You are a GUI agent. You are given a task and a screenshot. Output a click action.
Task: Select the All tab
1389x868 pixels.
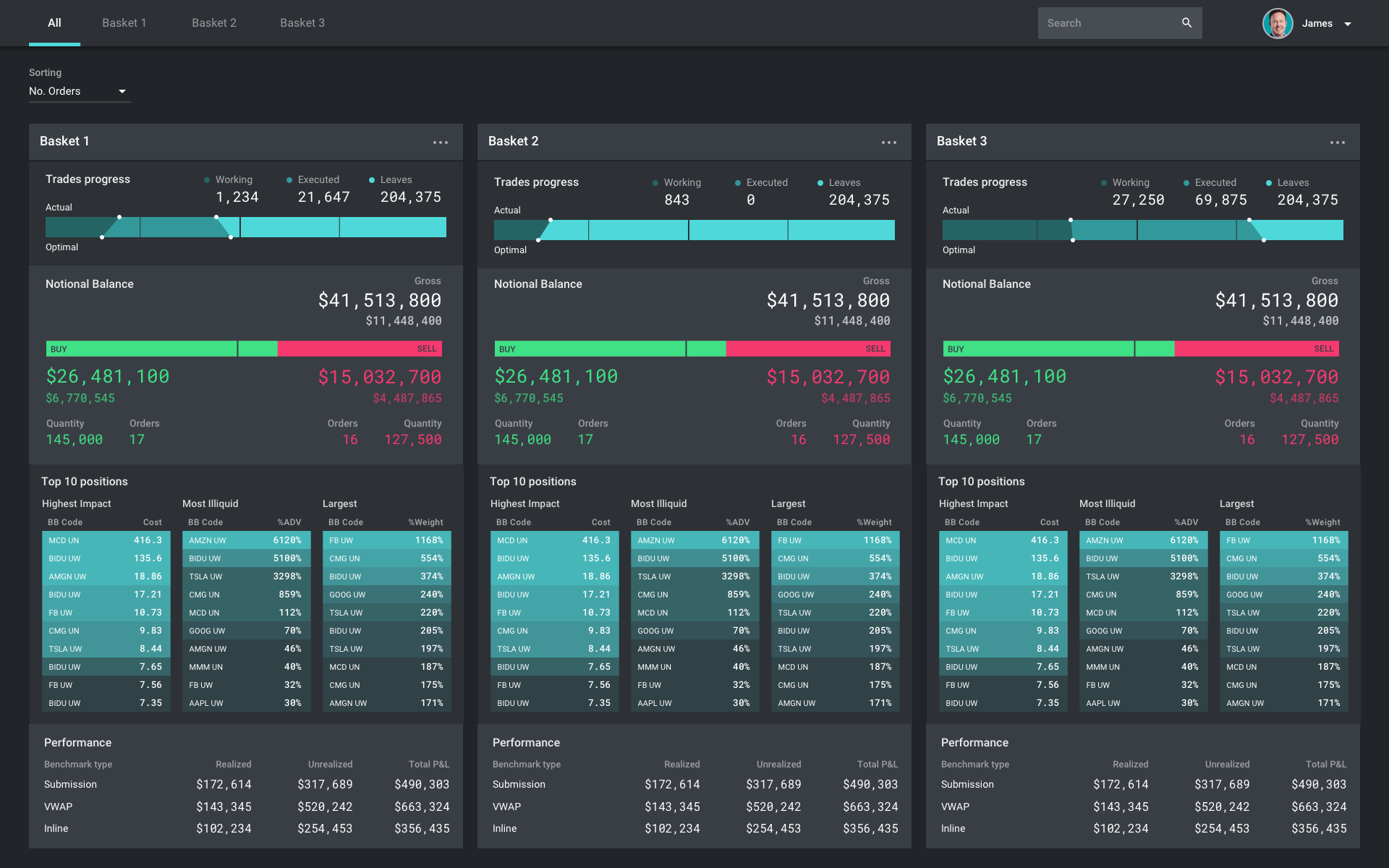click(54, 23)
